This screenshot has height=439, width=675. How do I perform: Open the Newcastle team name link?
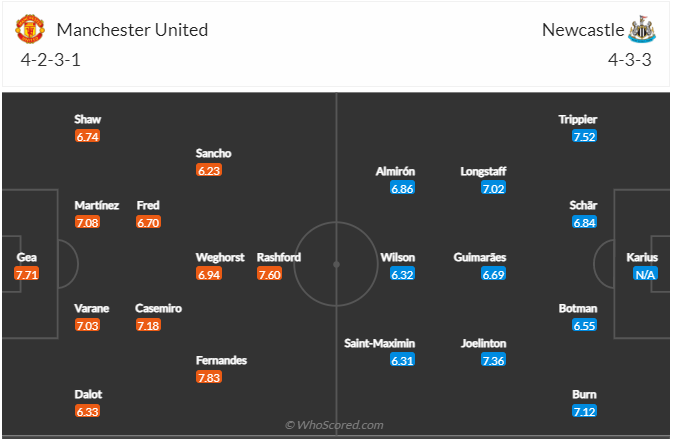click(582, 30)
